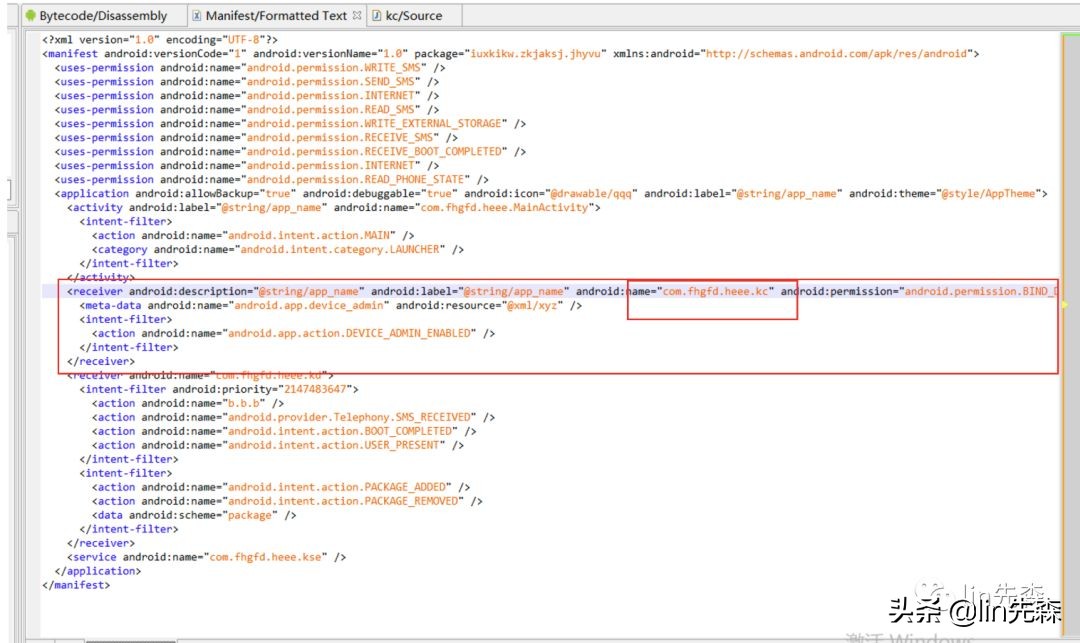Click the com.fhgfd.heee.kc receiver name

coord(717,292)
